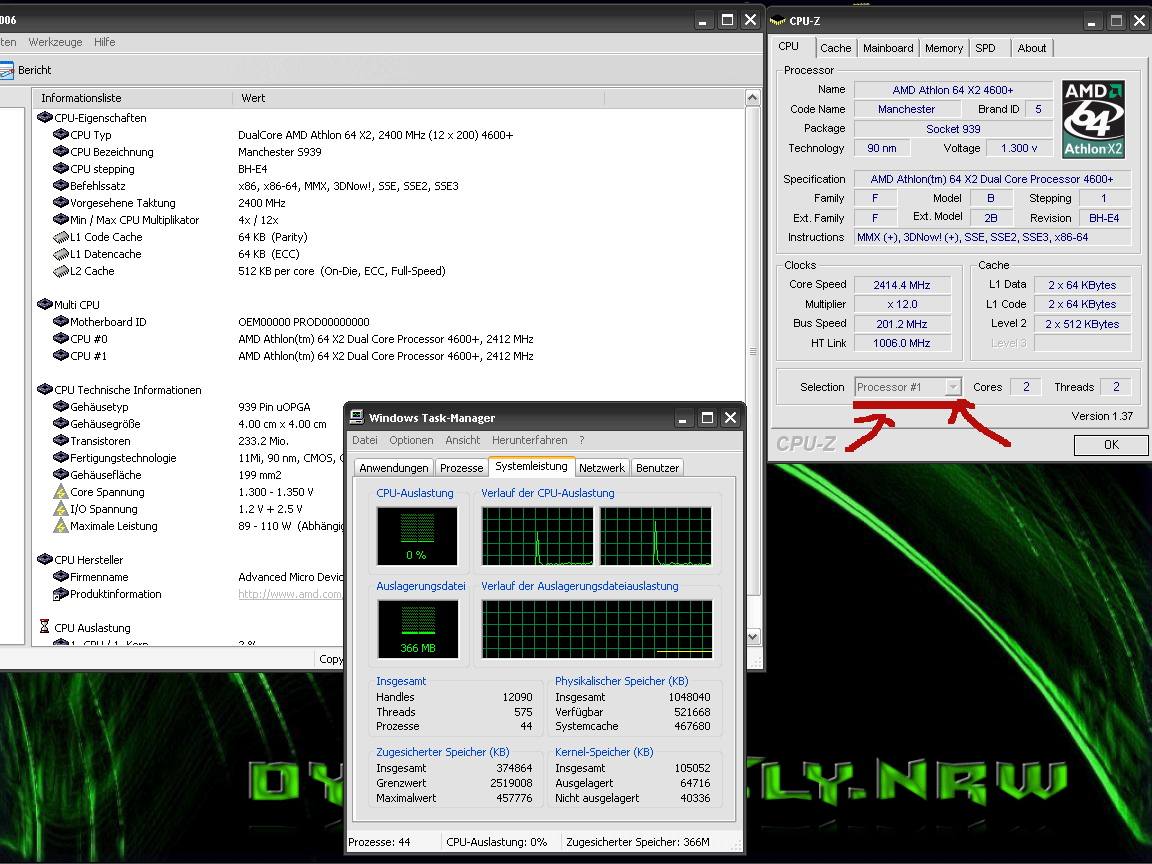Switch to the Benutzer tab in Task-Manager

658,468
